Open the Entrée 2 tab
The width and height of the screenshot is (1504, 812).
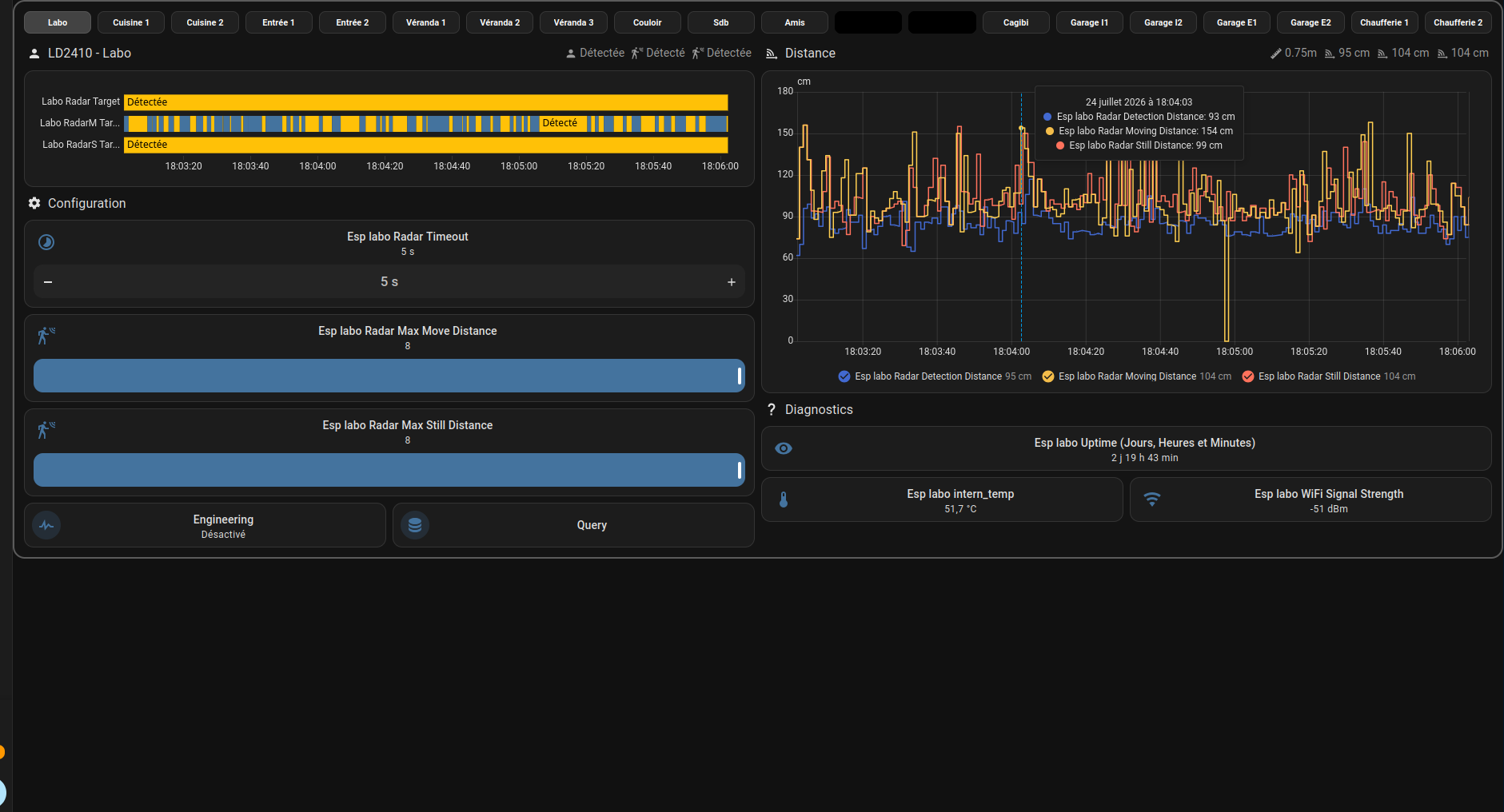(x=353, y=22)
